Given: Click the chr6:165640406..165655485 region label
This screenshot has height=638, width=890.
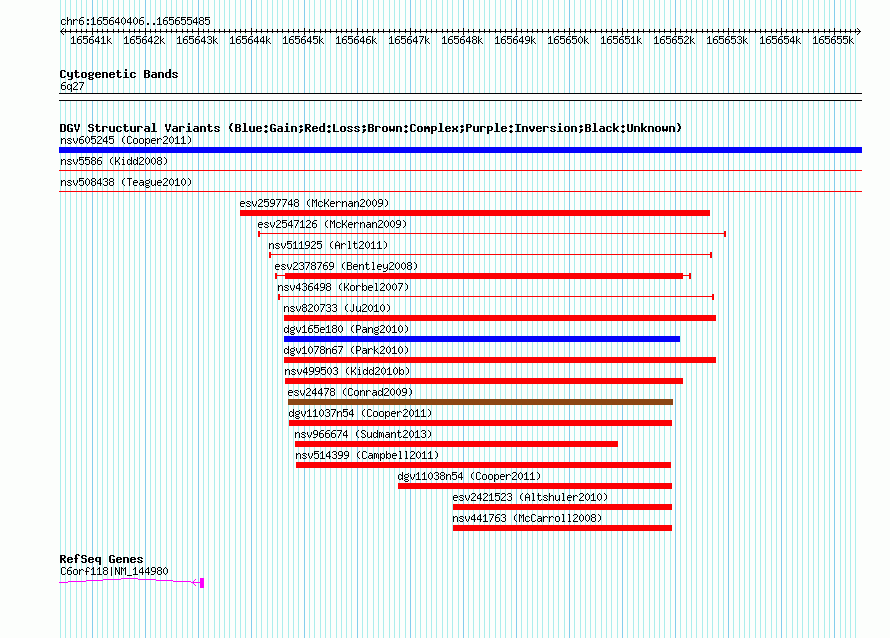Looking at the screenshot, I should pyautogui.click(x=135, y=21).
